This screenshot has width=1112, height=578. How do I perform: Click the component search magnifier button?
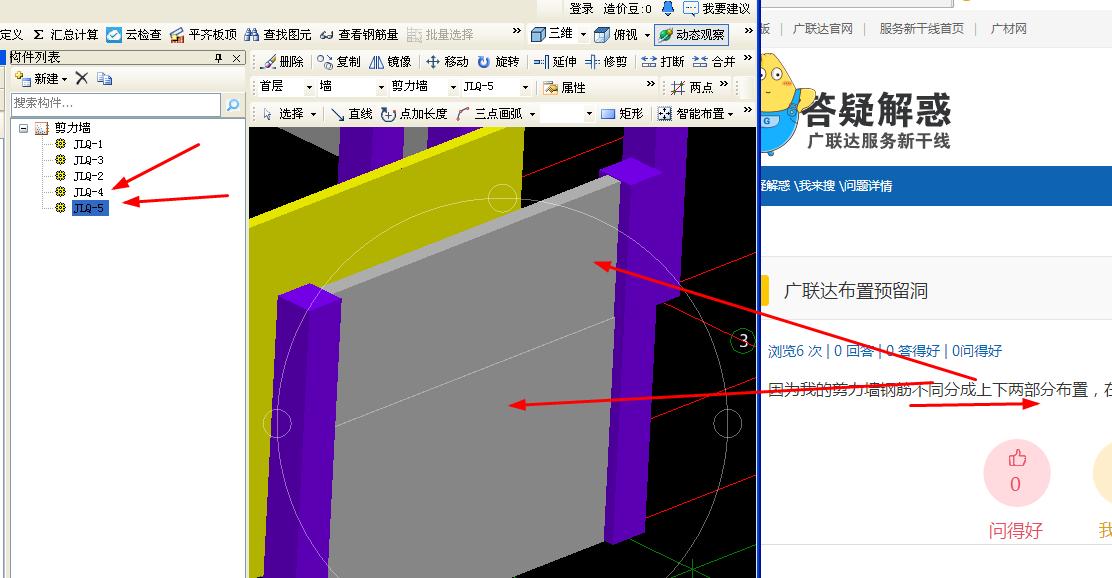pos(232,105)
